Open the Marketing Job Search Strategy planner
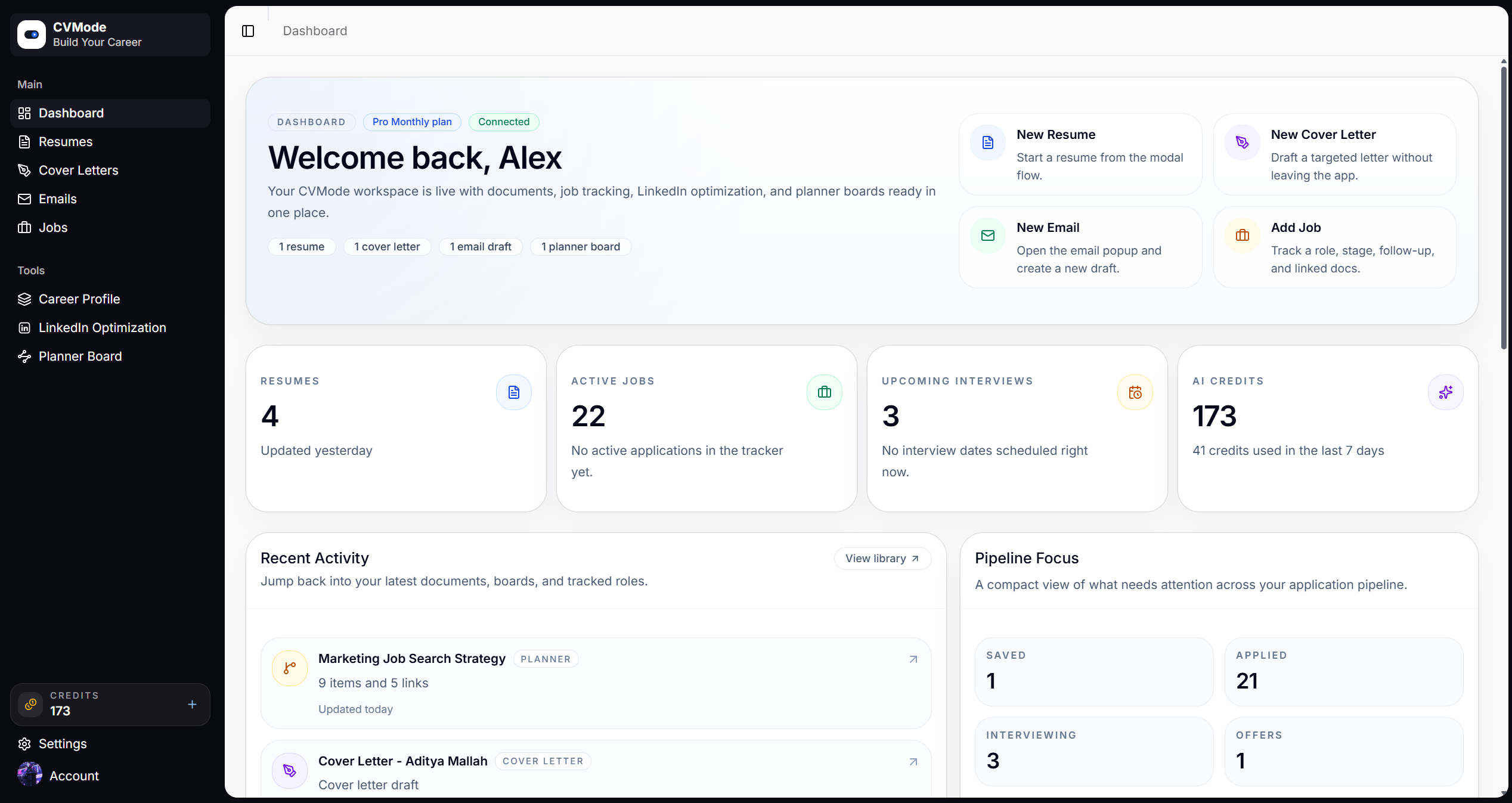This screenshot has width=1512, height=803. (x=412, y=658)
